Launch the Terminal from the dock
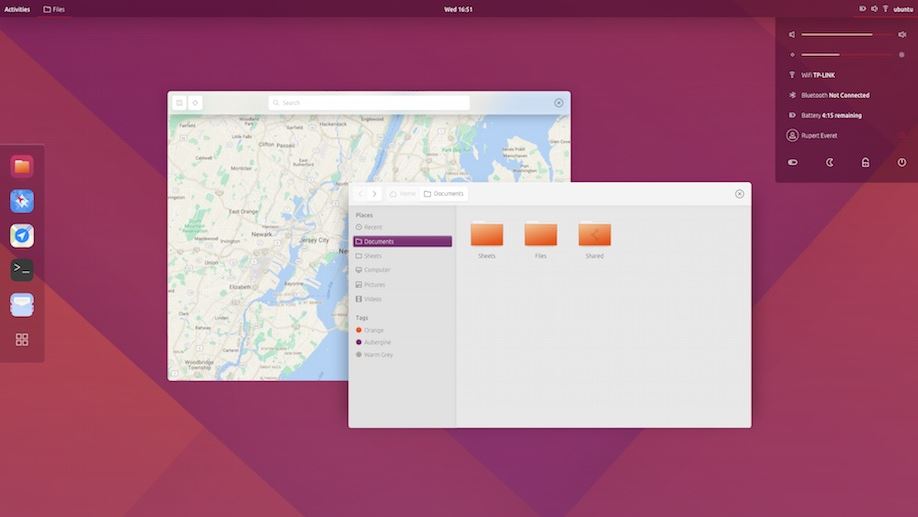The height and width of the screenshot is (517, 918). (x=22, y=270)
